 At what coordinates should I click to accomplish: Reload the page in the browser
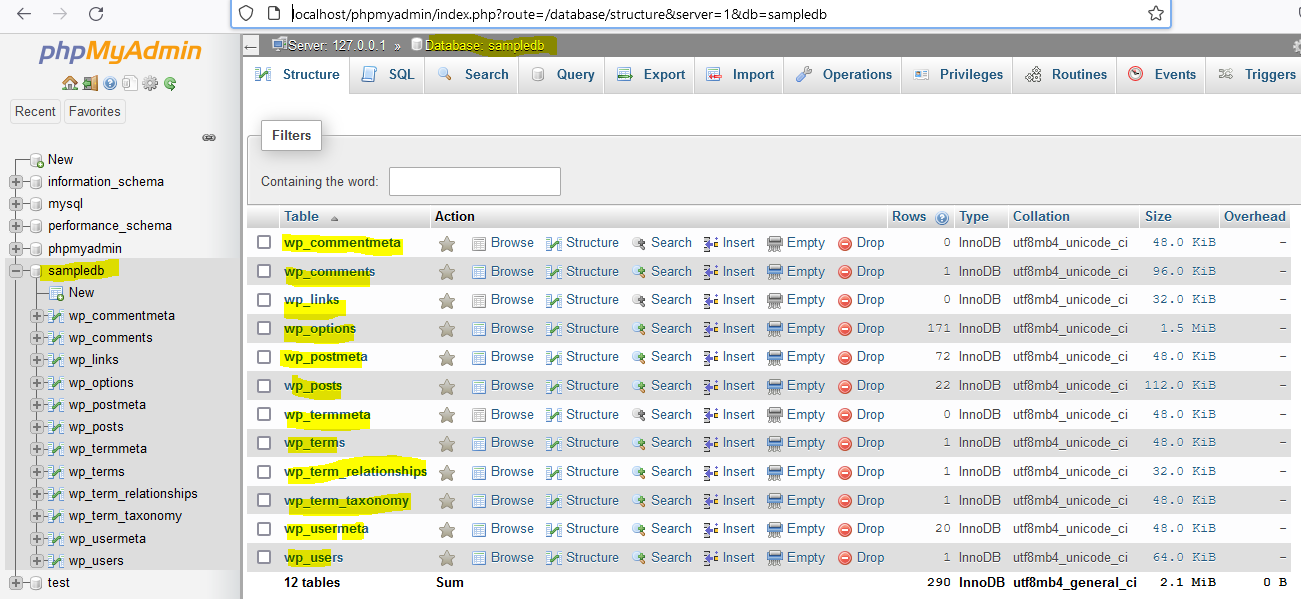[96, 14]
